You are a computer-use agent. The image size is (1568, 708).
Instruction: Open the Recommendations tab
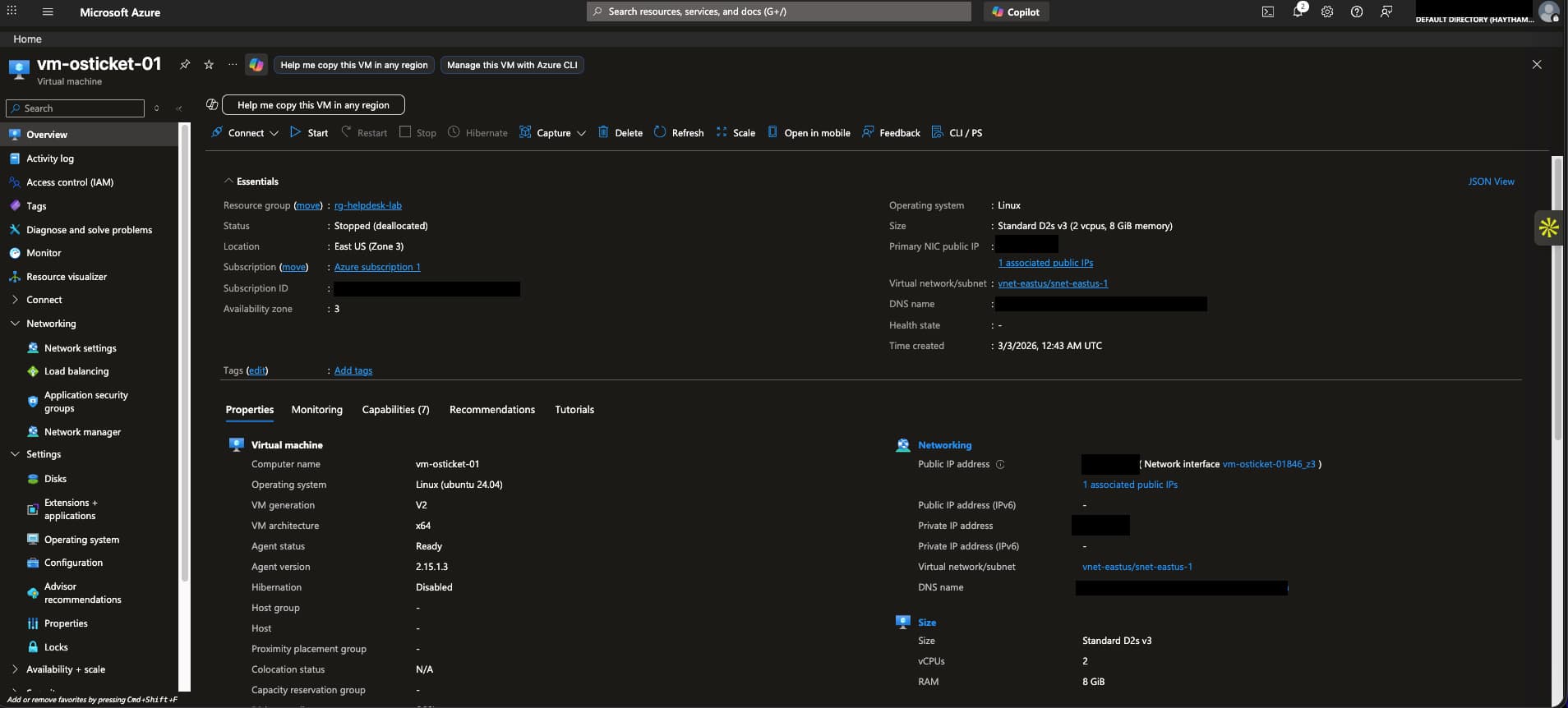coord(491,409)
